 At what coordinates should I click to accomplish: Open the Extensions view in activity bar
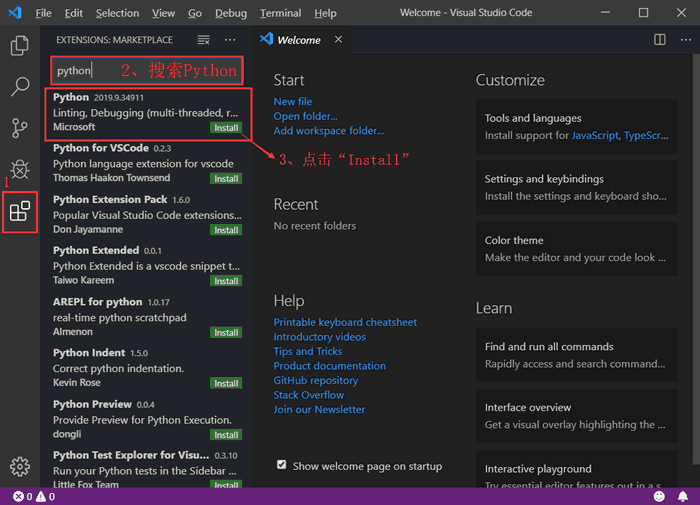(x=19, y=211)
